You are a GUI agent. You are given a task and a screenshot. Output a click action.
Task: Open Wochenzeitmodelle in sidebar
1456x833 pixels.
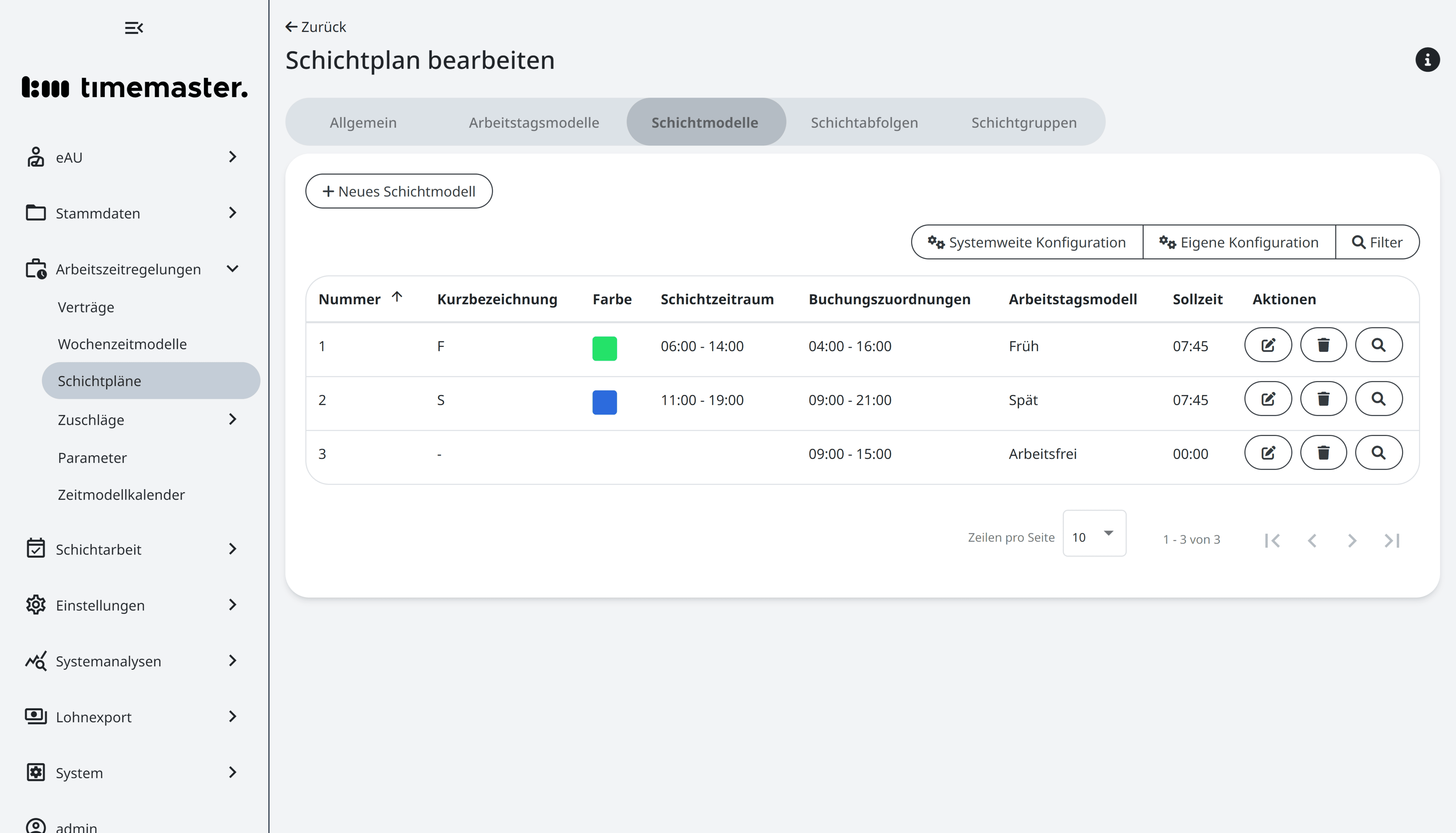pos(122,344)
